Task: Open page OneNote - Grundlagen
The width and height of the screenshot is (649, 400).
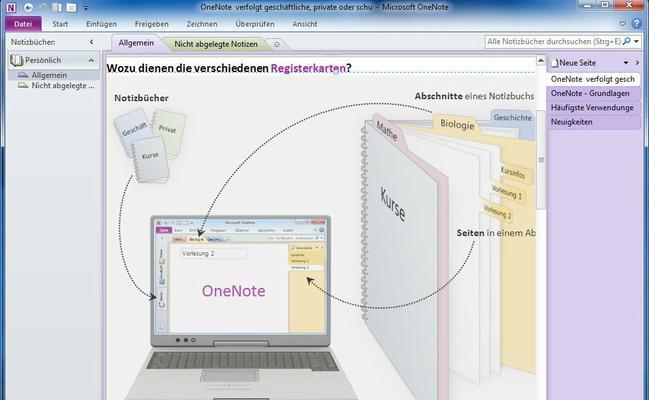Action: click(x=594, y=93)
